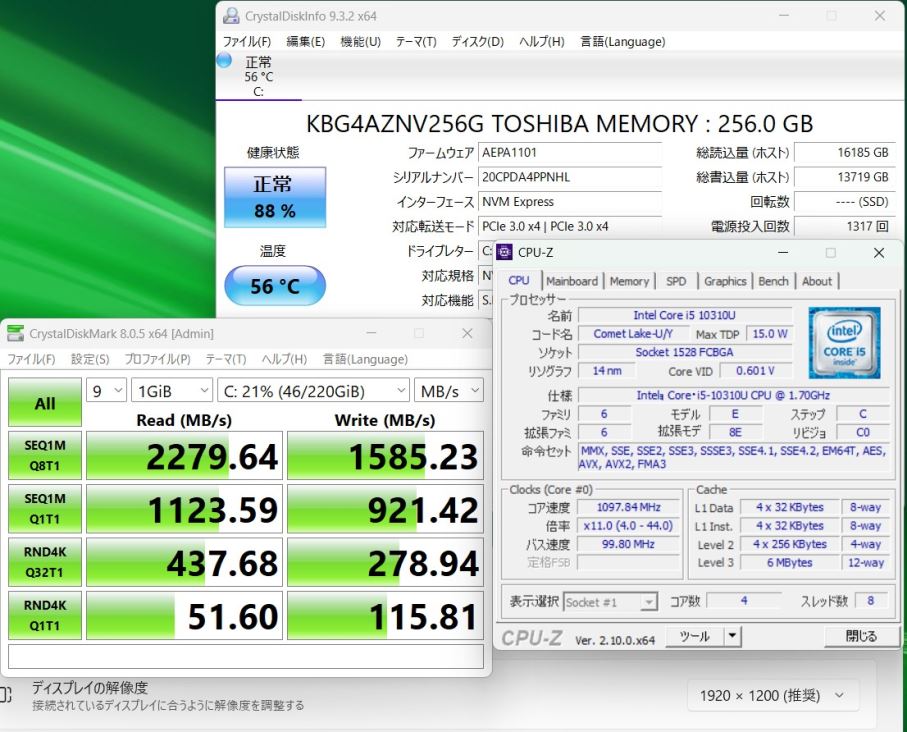Viewport: 907px width, 732px height.
Task: Run the RND4K Q1T1 test
Action: (45, 615)
